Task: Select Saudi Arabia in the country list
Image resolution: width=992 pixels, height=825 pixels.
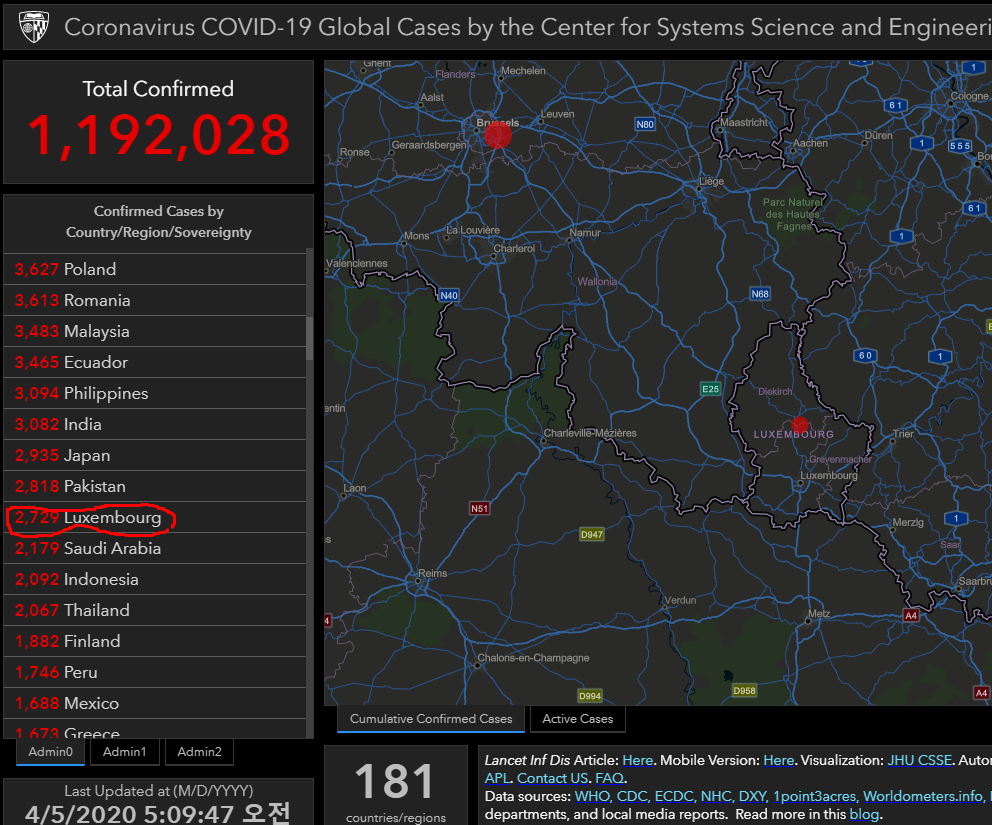Action: click(155, 548)
